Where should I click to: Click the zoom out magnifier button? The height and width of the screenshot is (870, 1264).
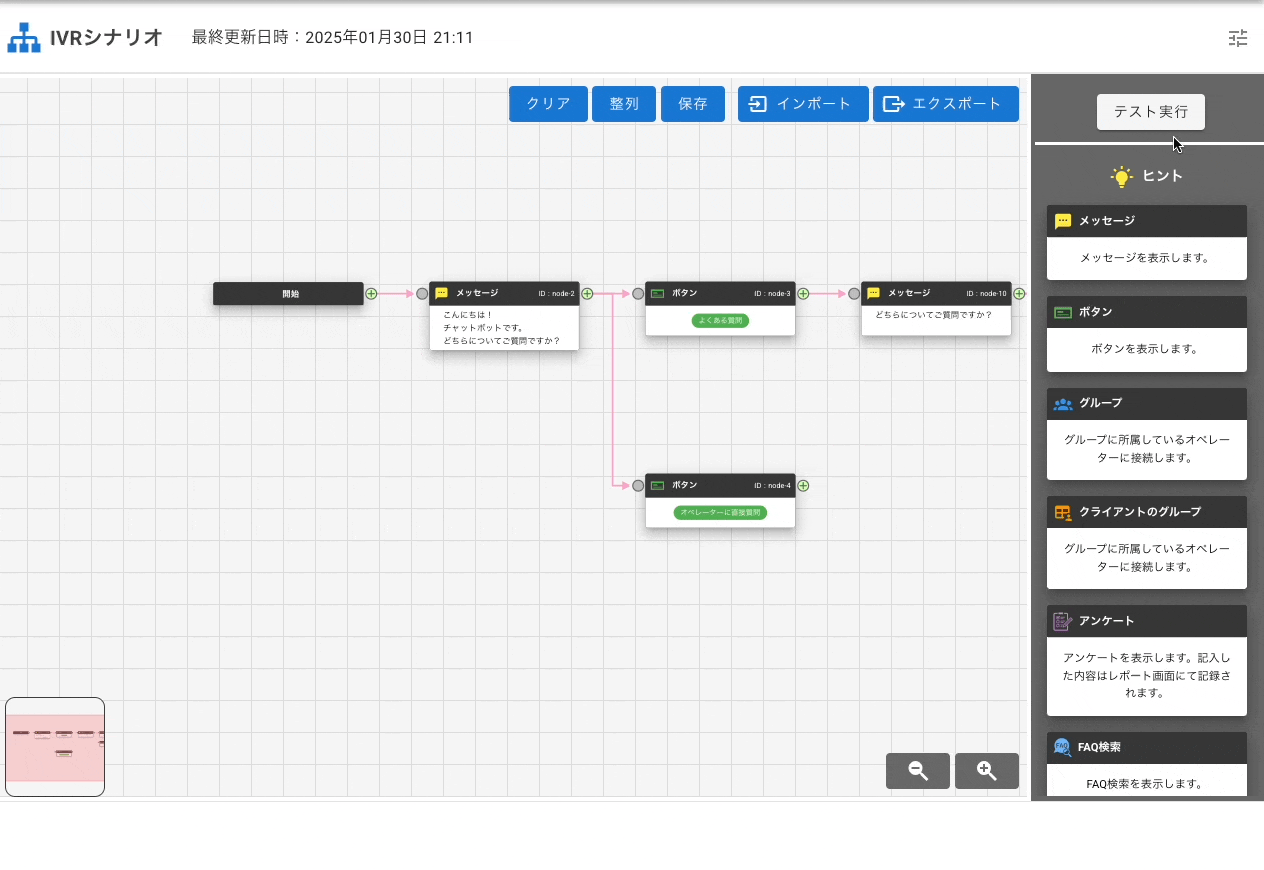pos(917,771)
